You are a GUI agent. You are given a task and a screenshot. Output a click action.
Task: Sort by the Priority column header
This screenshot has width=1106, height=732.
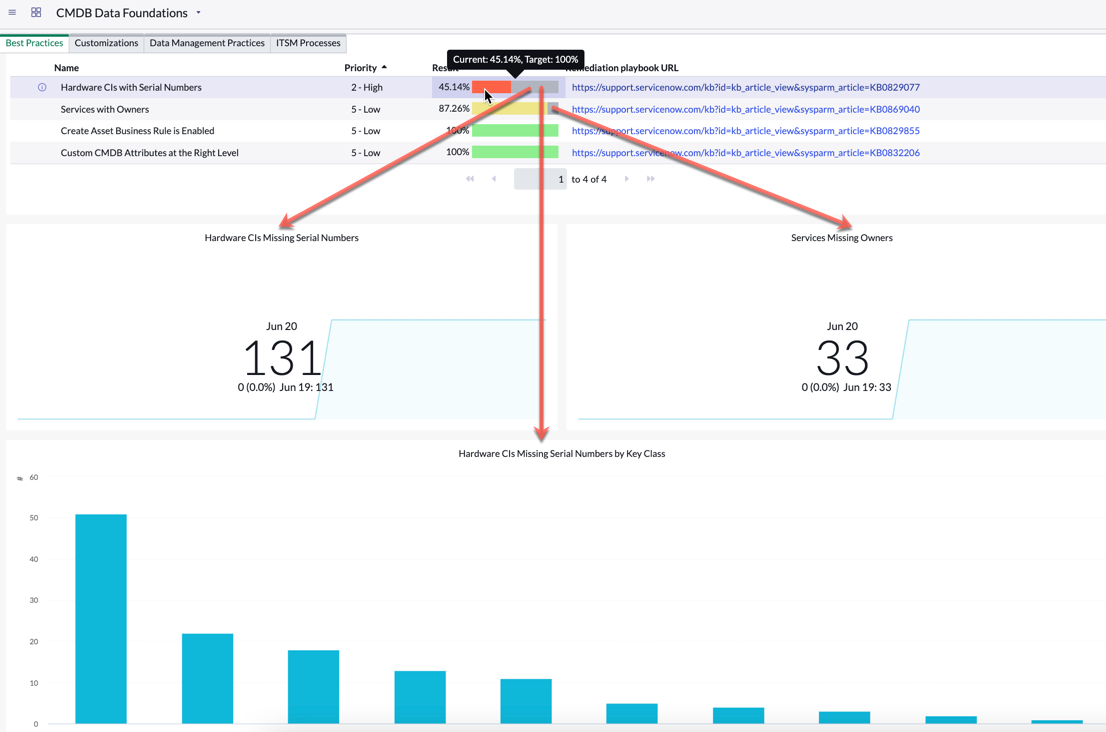[360, 68]
